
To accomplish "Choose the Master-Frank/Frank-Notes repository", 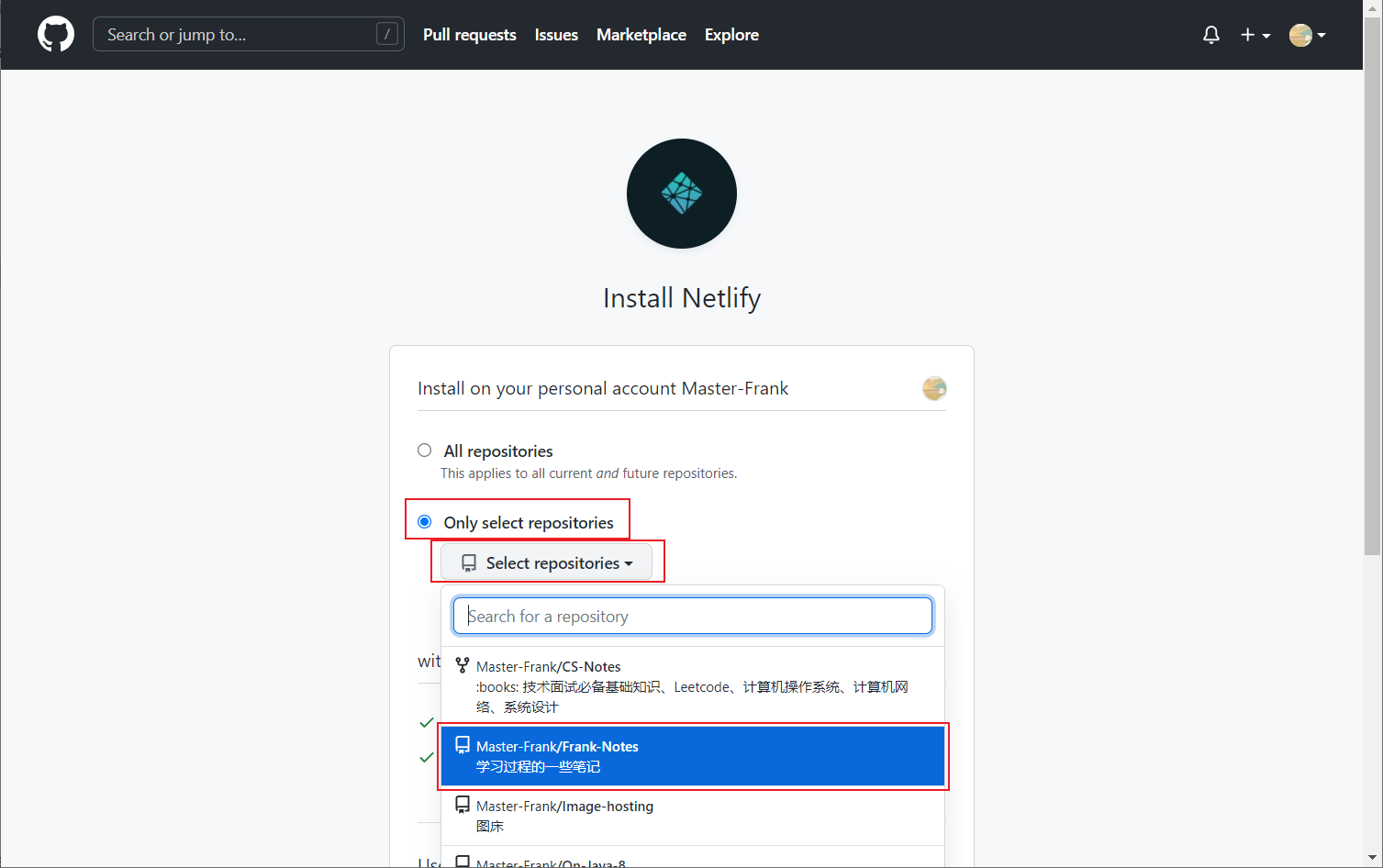I will (693, 756).
